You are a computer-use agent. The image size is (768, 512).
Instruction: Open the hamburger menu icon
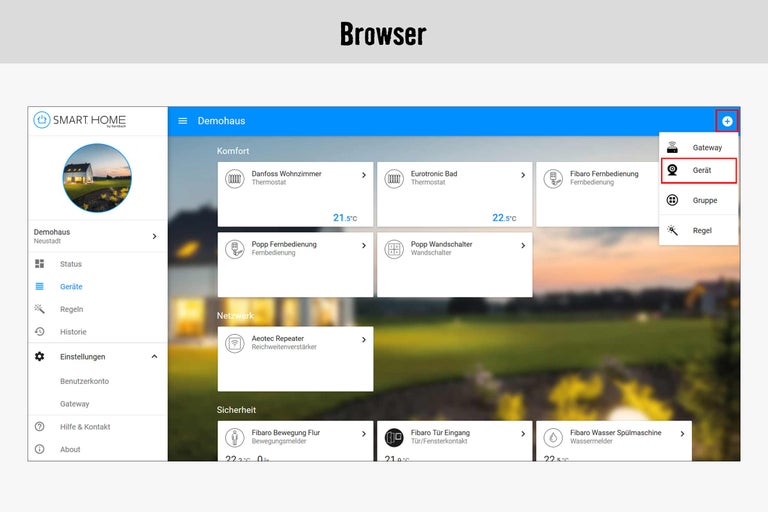click(x=182, y=121)
